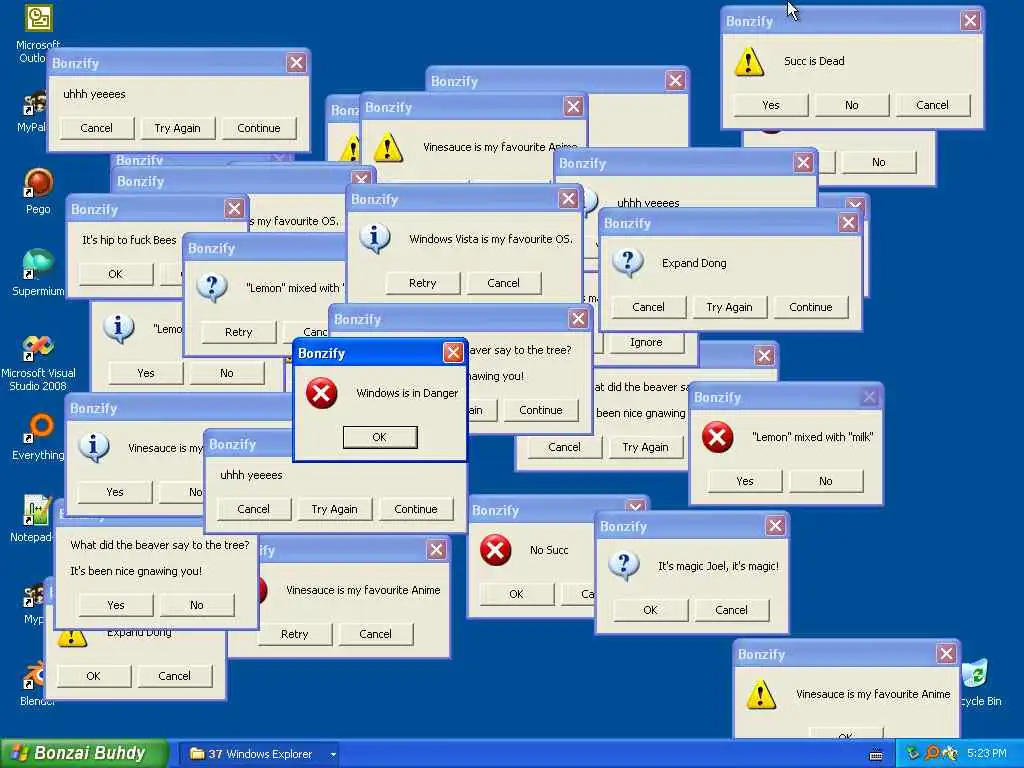1024x768 pixels.
Task: Click the orange magnifier Everything tray icon
Action: [x=932, y=753]
